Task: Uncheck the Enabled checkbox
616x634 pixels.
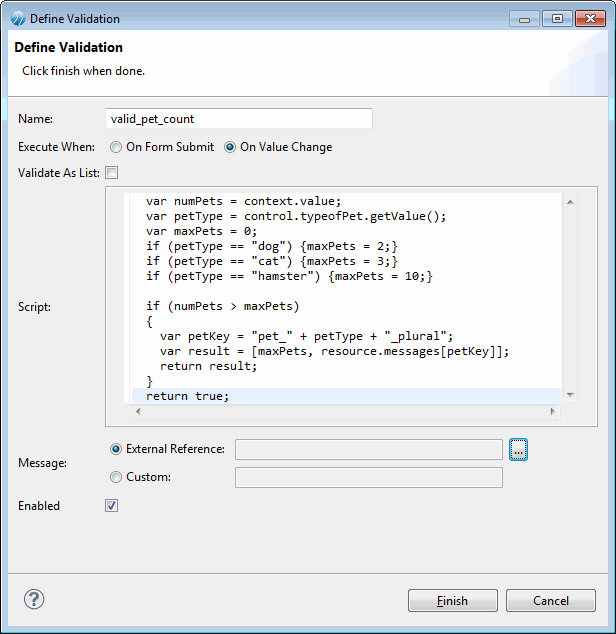Action: tap(112, 506)
